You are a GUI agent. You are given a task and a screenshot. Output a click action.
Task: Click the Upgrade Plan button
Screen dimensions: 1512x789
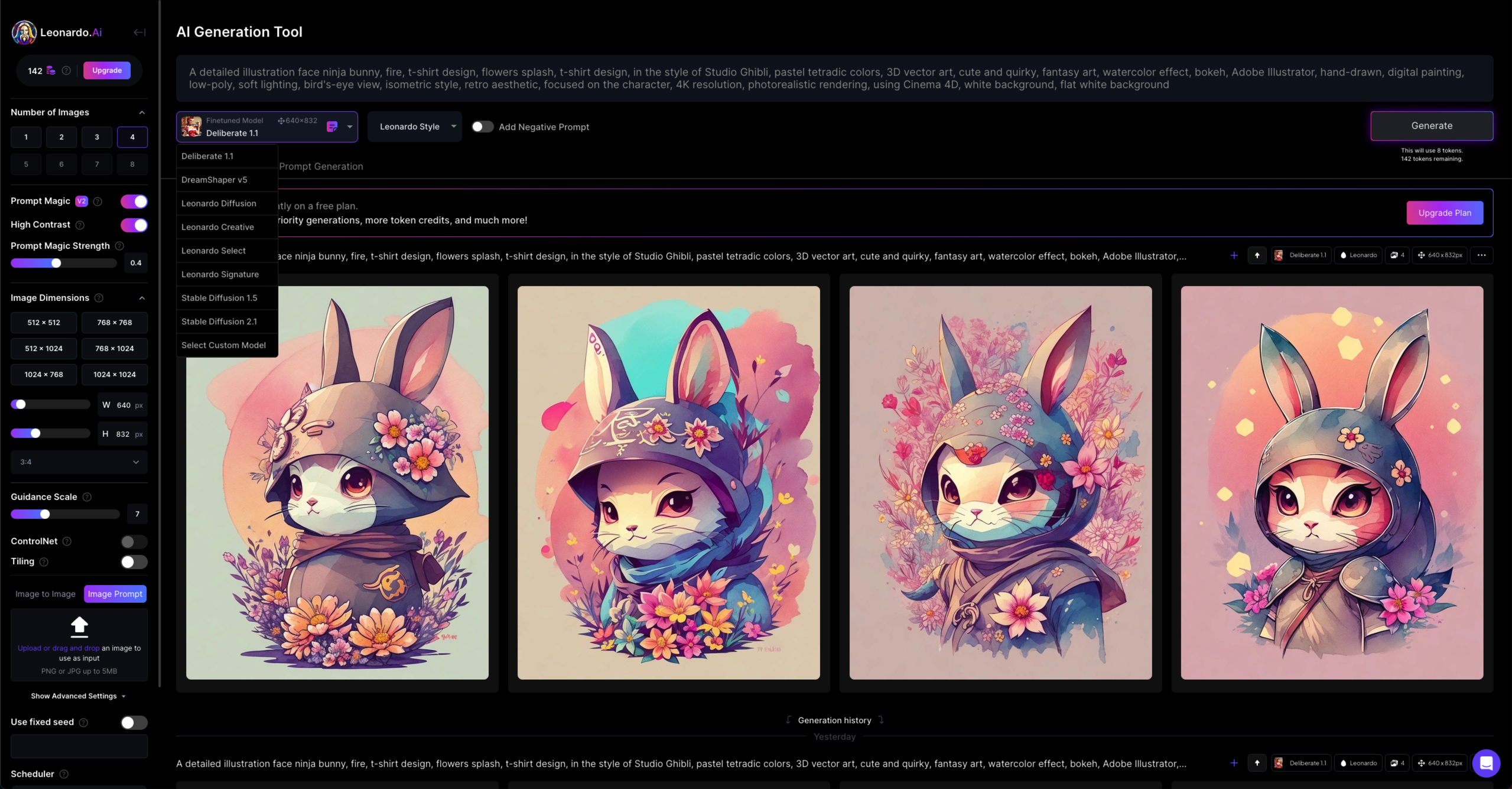1445,212
